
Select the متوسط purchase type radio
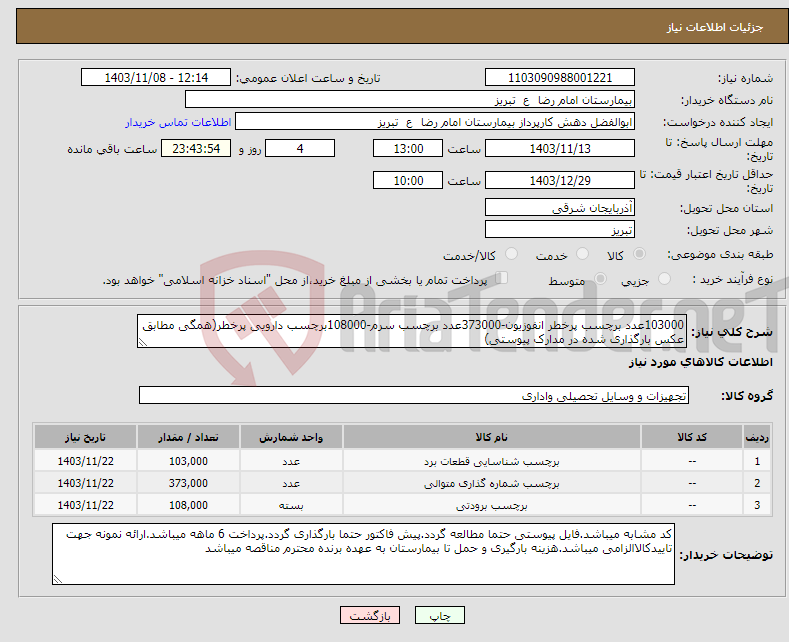[600, 279]
